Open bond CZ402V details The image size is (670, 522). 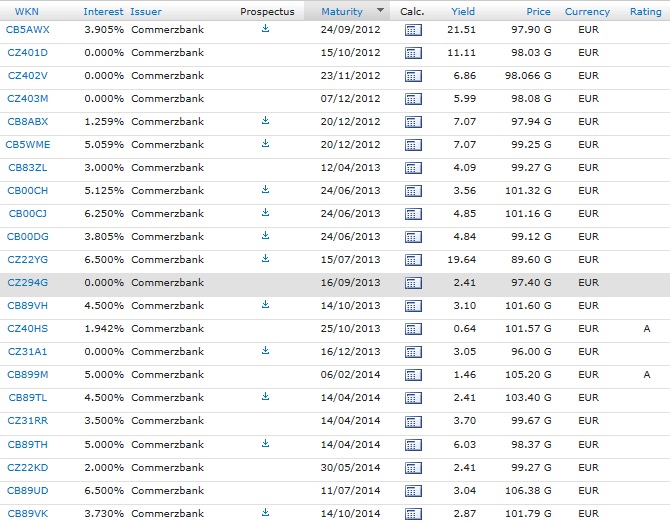click(x=28, y=76)
